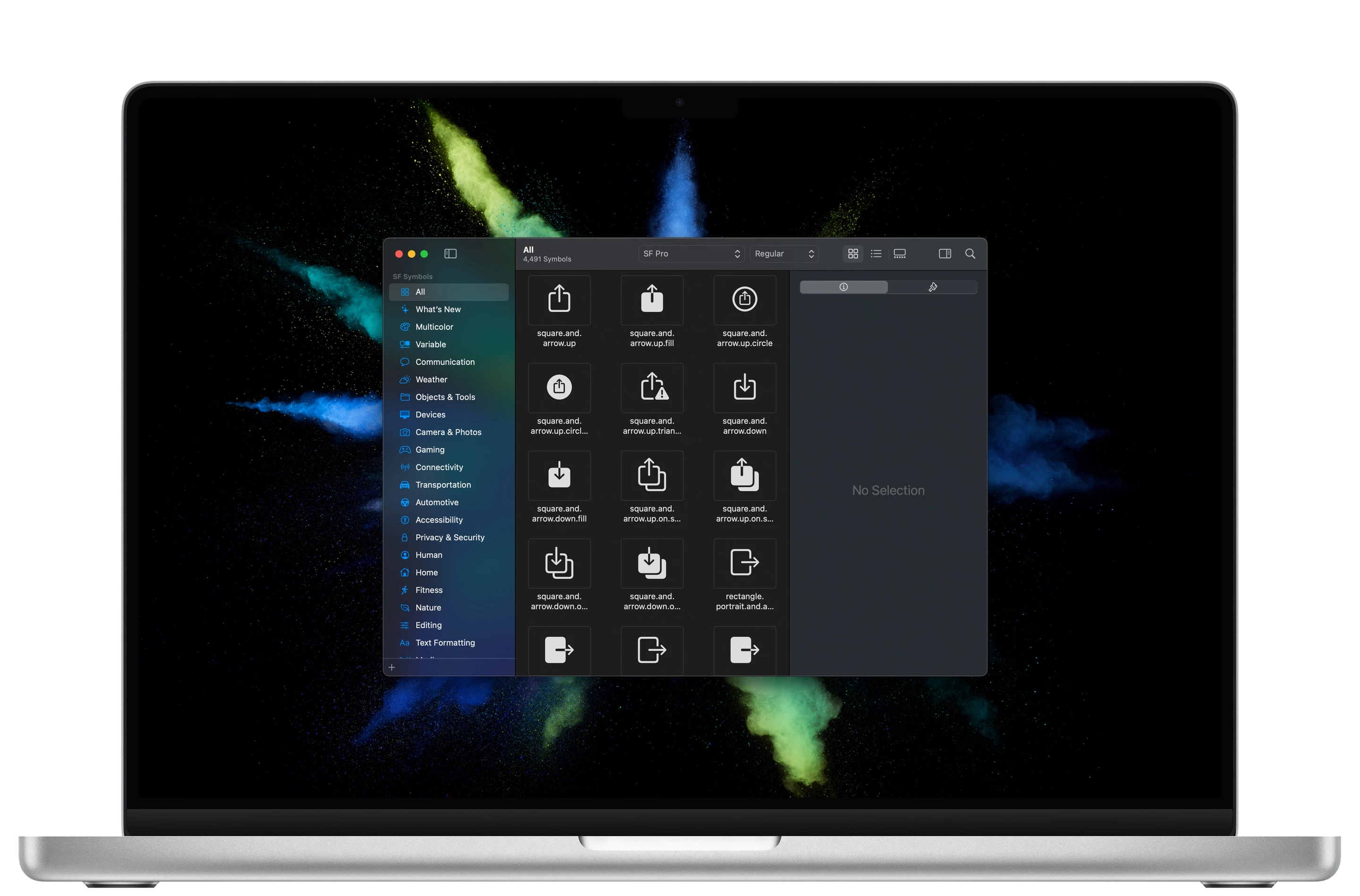Select the rendering brush inspector tab
Screen dimensions: 1360x896
(933, 287)
